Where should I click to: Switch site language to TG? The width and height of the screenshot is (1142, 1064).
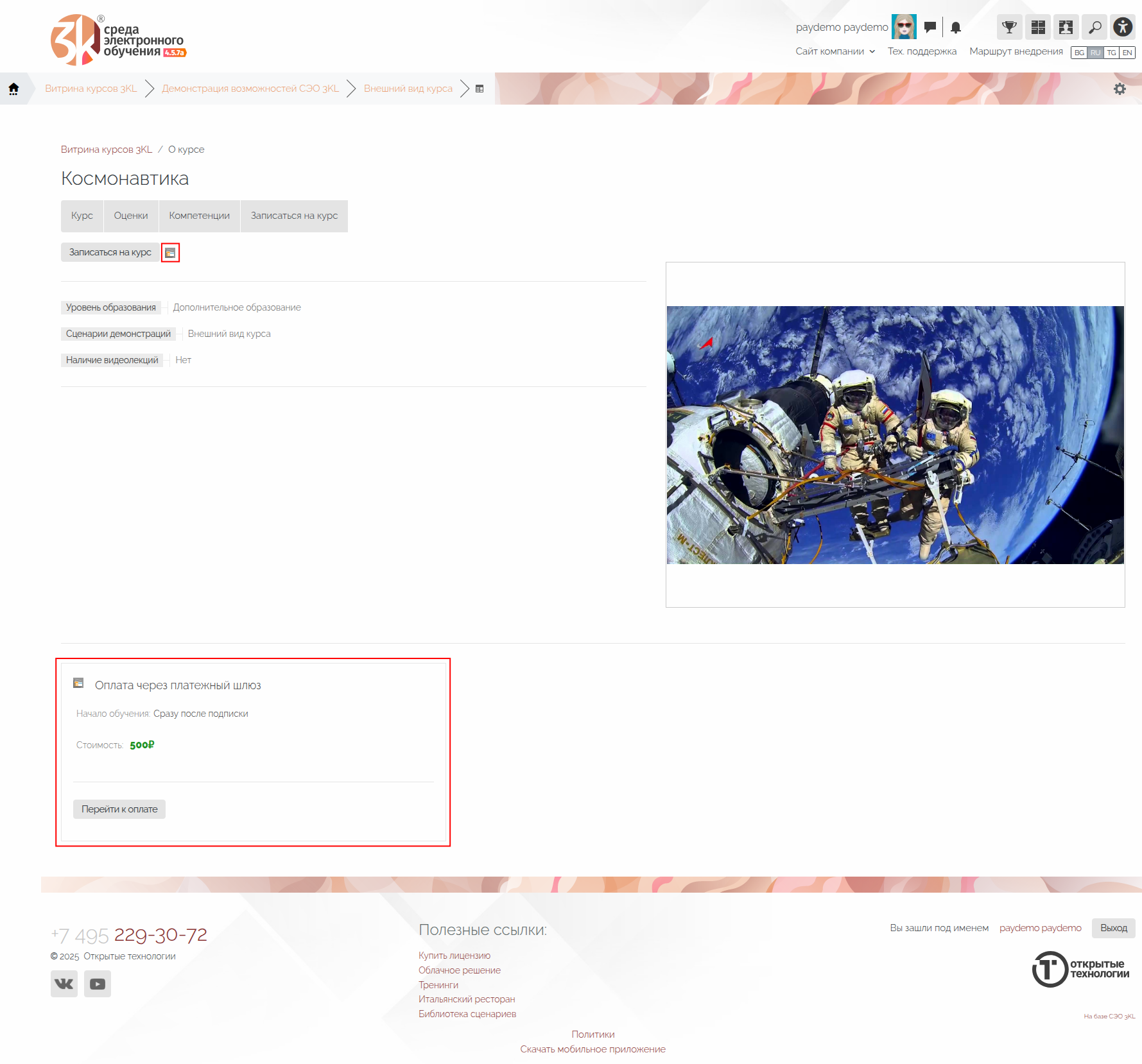[x=1111, y=53]
